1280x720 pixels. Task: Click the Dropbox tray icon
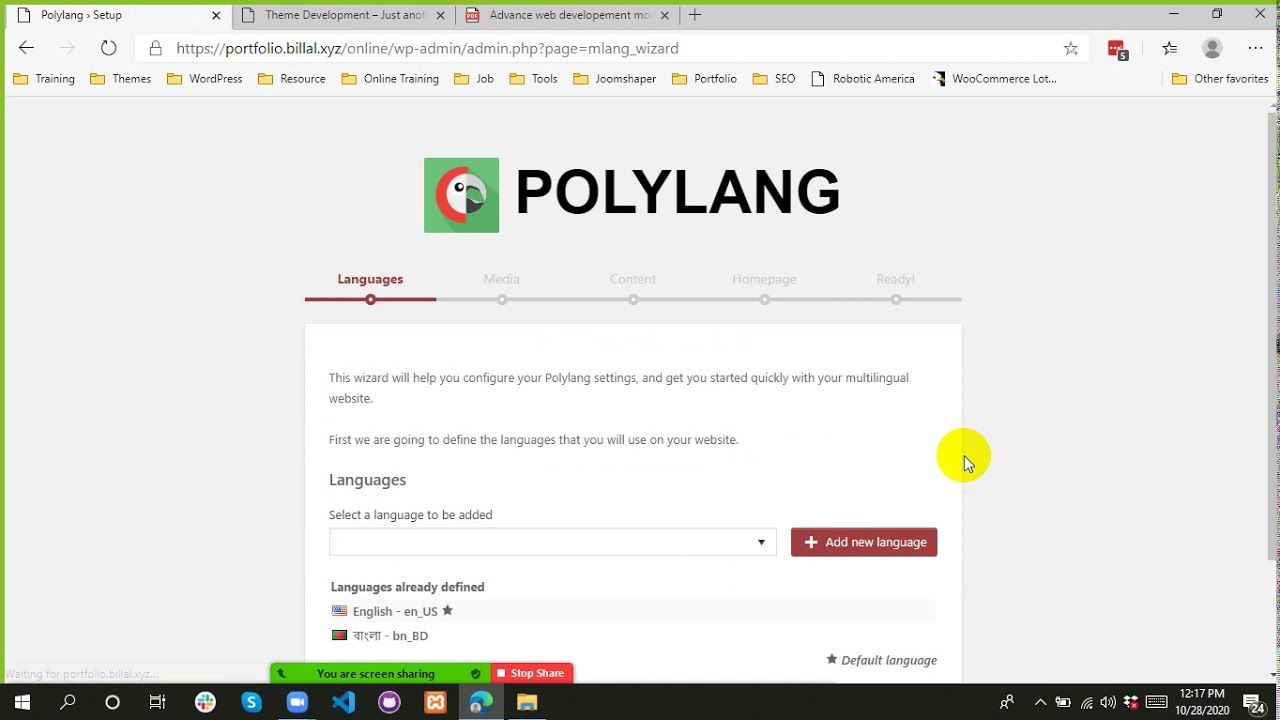pyautogui.click(x=1131, y=702)
